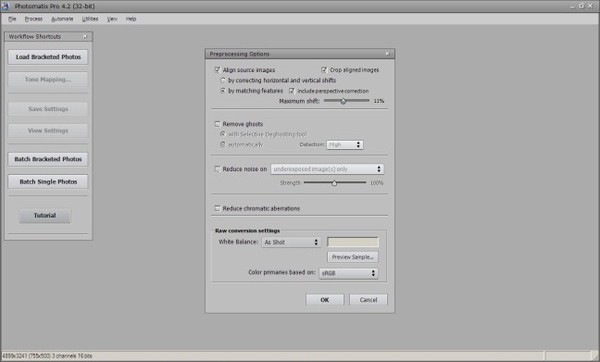Click the Maximum shift 12% value

tap(379, 101)
